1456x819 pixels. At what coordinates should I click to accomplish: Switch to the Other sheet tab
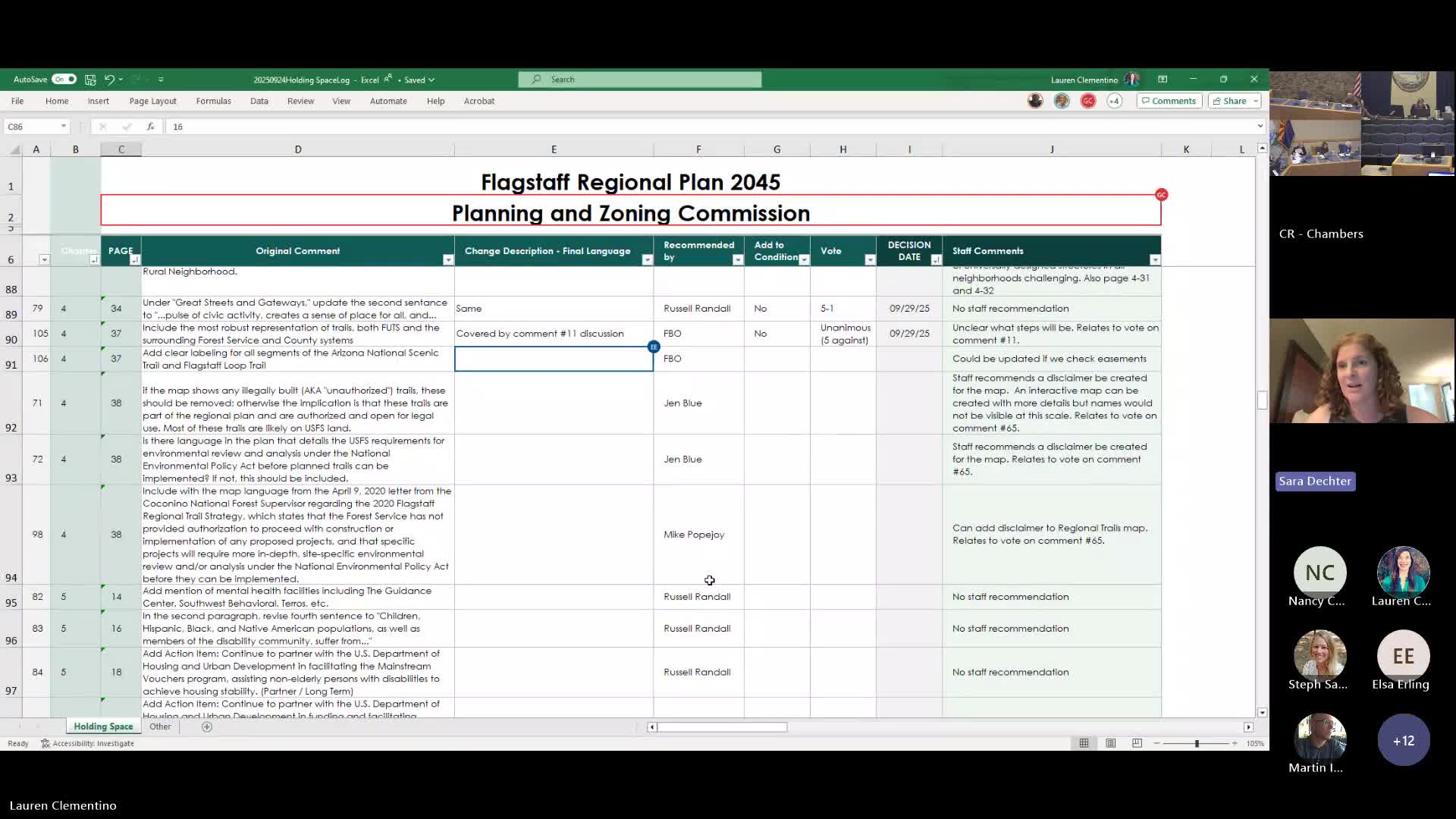click(x=160, y=726)
